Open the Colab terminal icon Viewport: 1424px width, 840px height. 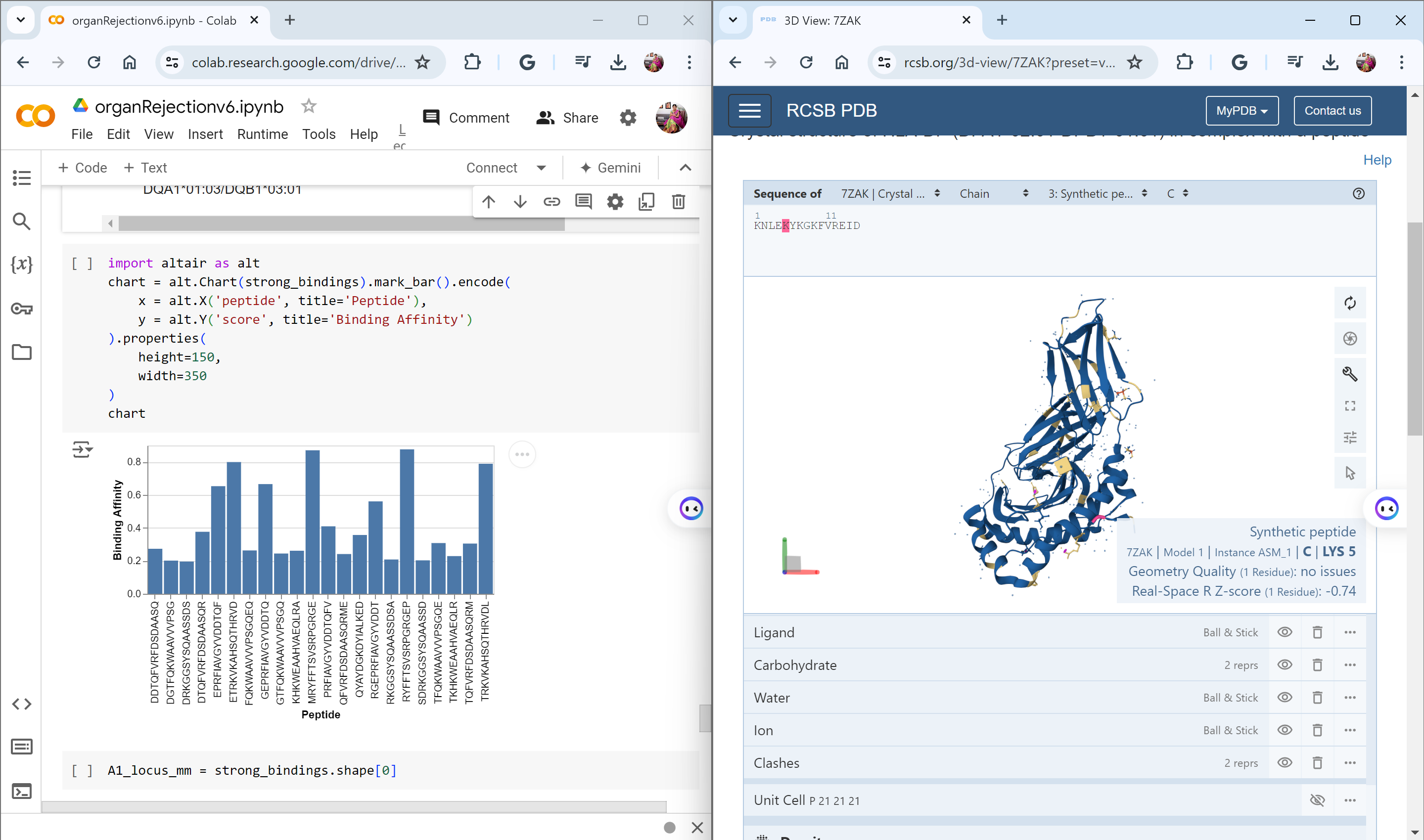pos(21,792)
